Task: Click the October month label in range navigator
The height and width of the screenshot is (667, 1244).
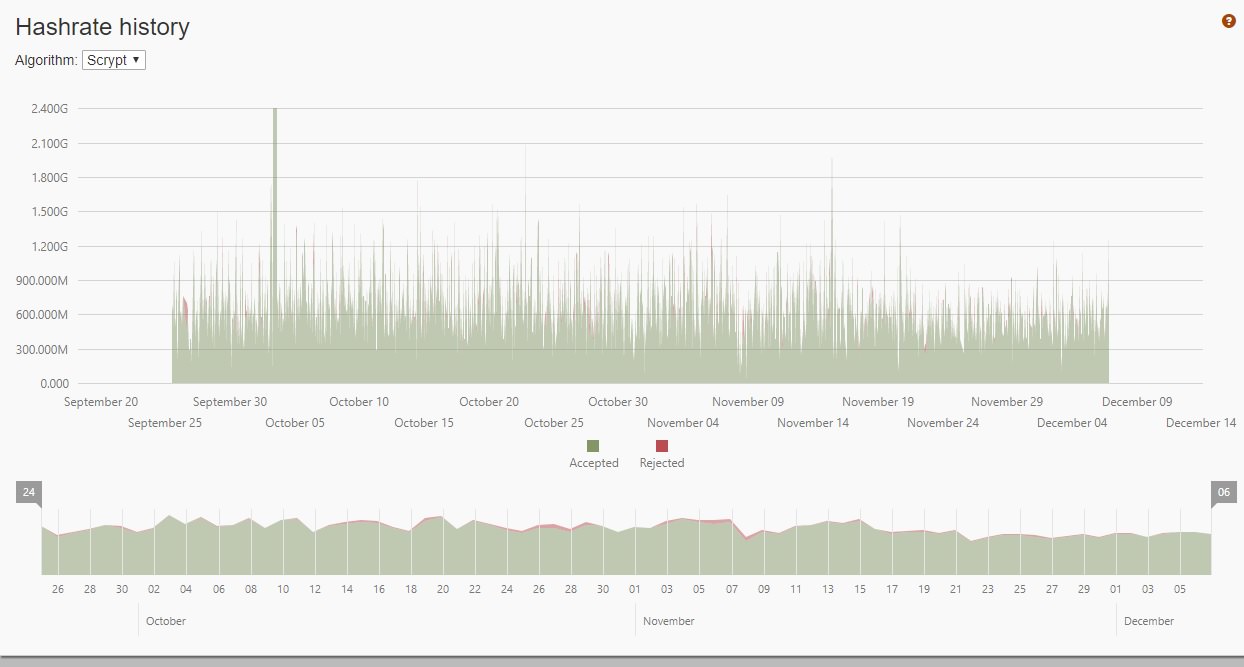Action: [x=166, y=621]
